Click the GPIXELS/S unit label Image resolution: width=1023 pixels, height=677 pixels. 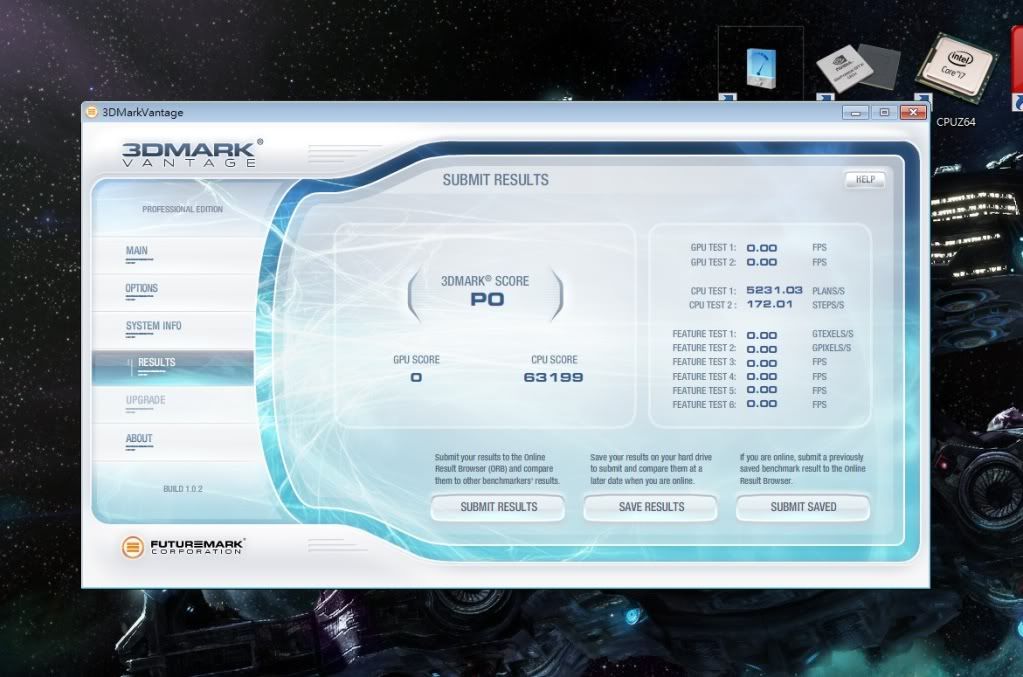click(831, 348)
